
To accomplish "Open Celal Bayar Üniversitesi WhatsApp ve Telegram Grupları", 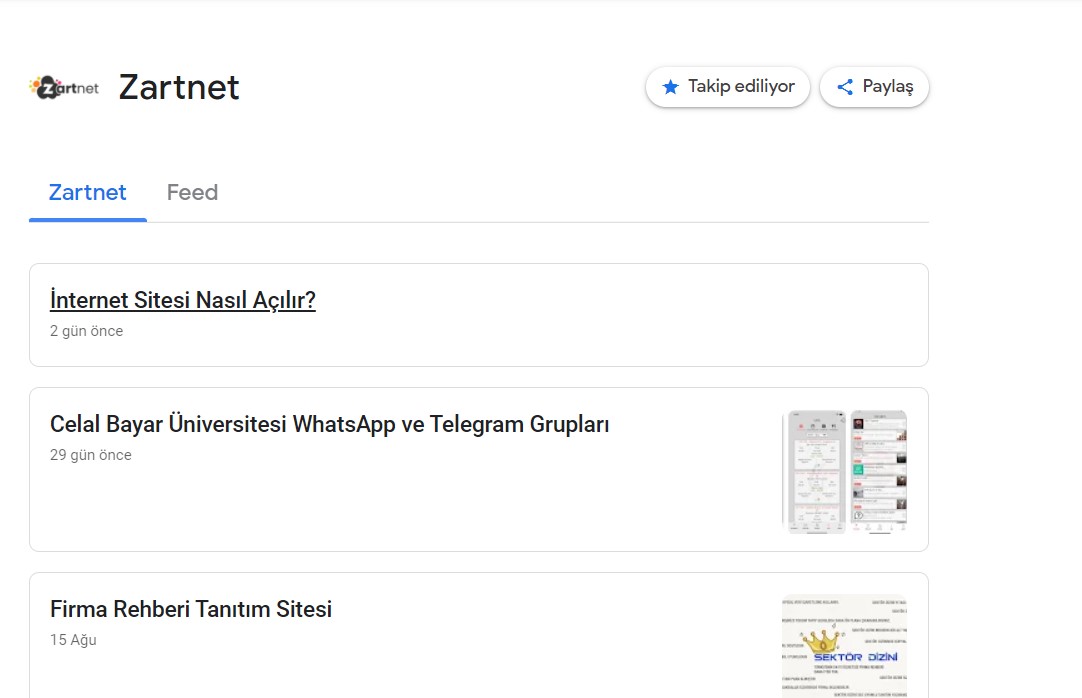I will tap(329, 424).
